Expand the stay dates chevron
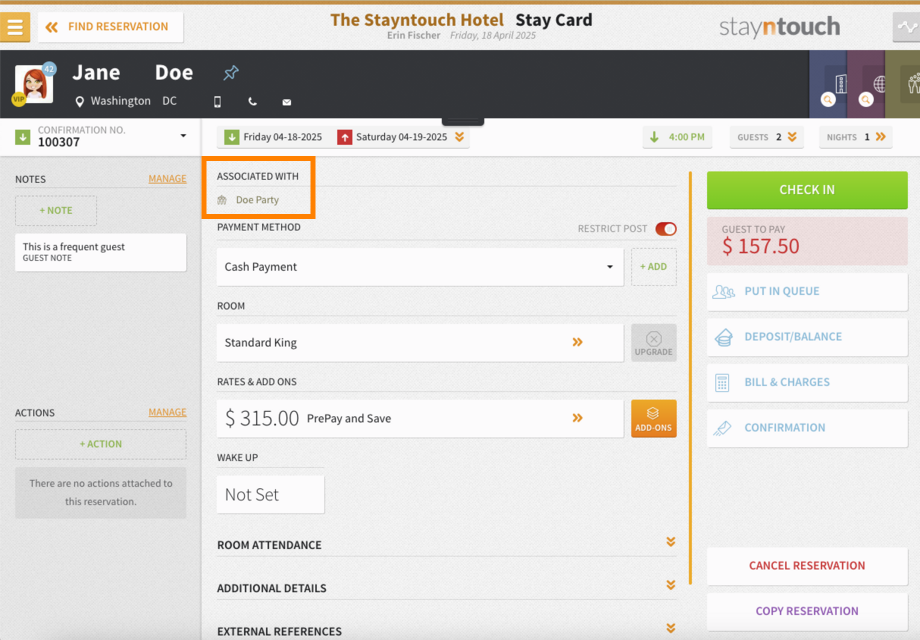 pyautogui.click(x=459, y=137)
